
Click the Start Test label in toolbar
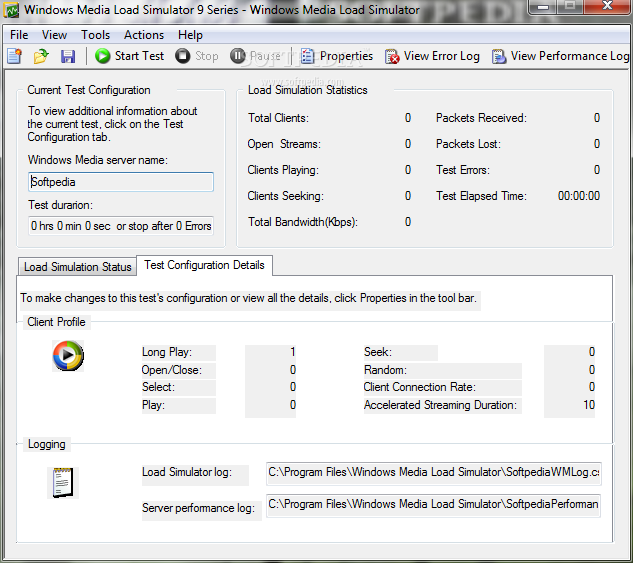(139, 56)
